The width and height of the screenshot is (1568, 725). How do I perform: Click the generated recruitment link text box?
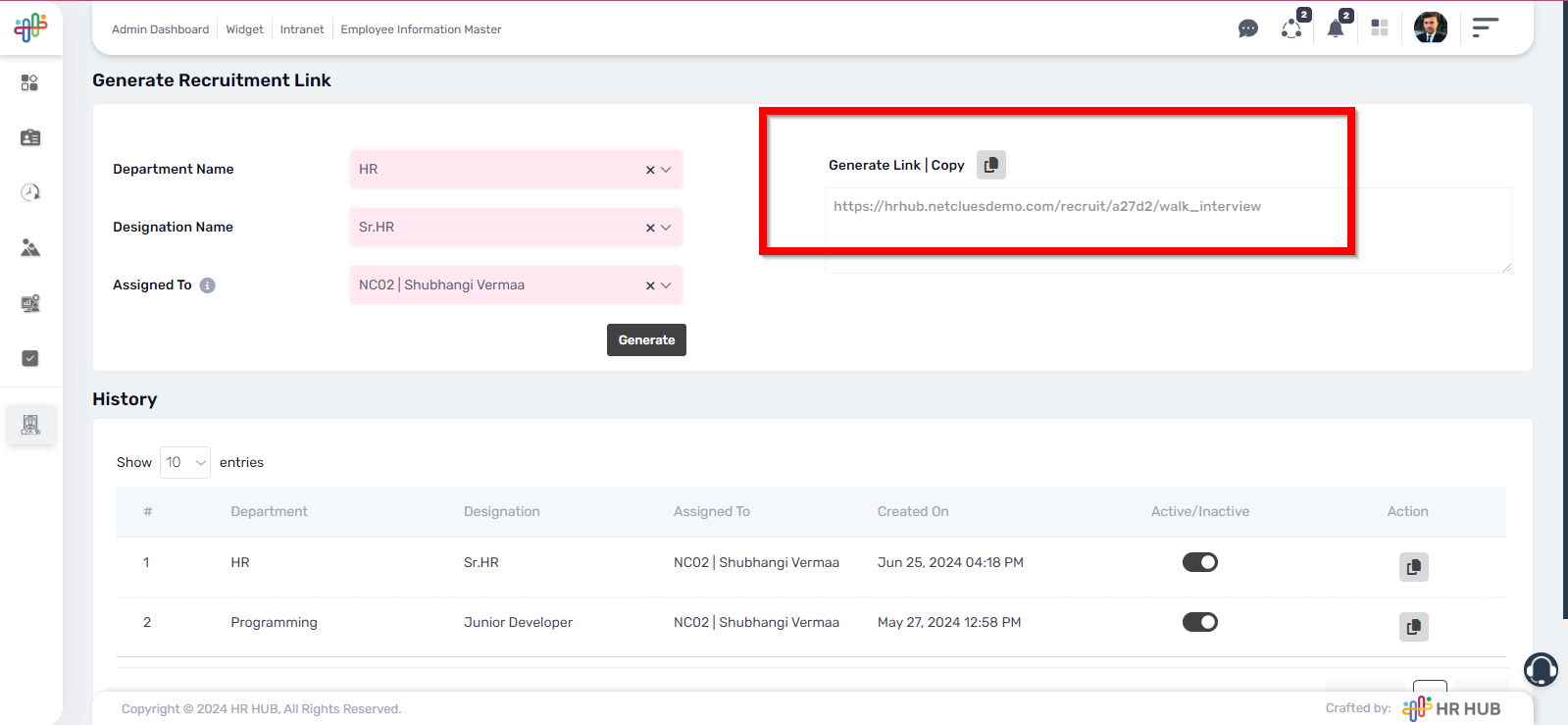click(x=1168, y=231)
